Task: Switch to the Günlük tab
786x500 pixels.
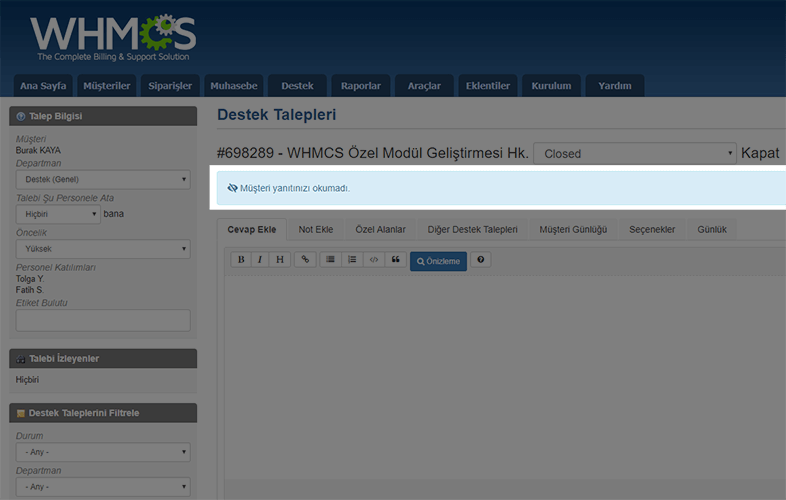Action: (x=712, y=230)
